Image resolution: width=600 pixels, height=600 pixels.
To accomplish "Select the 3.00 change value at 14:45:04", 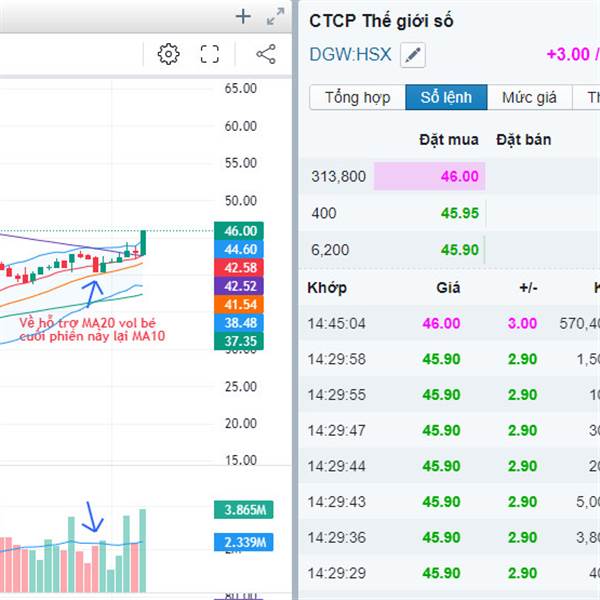I will [522, 323].
